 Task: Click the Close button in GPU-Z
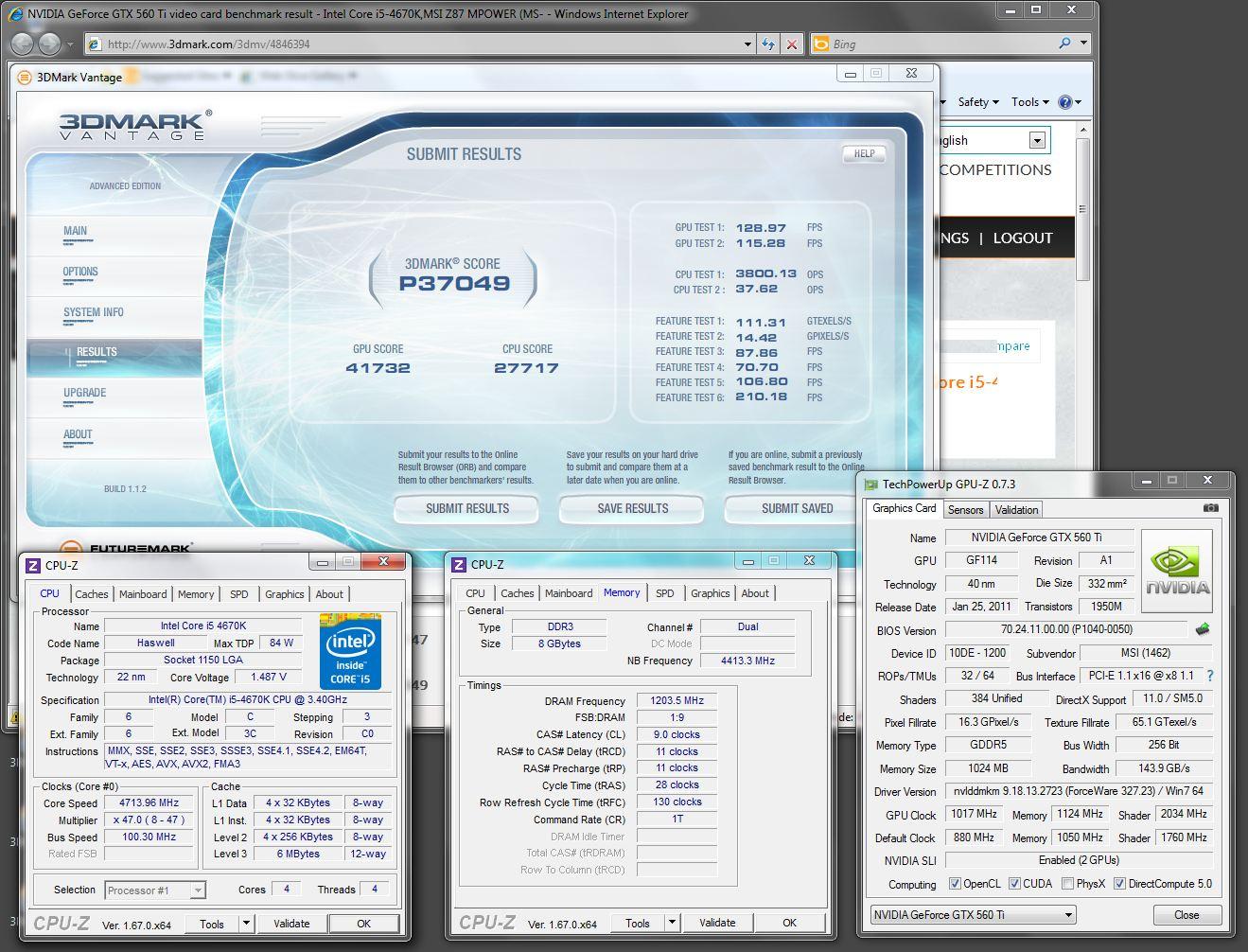tap(1186, 915)
